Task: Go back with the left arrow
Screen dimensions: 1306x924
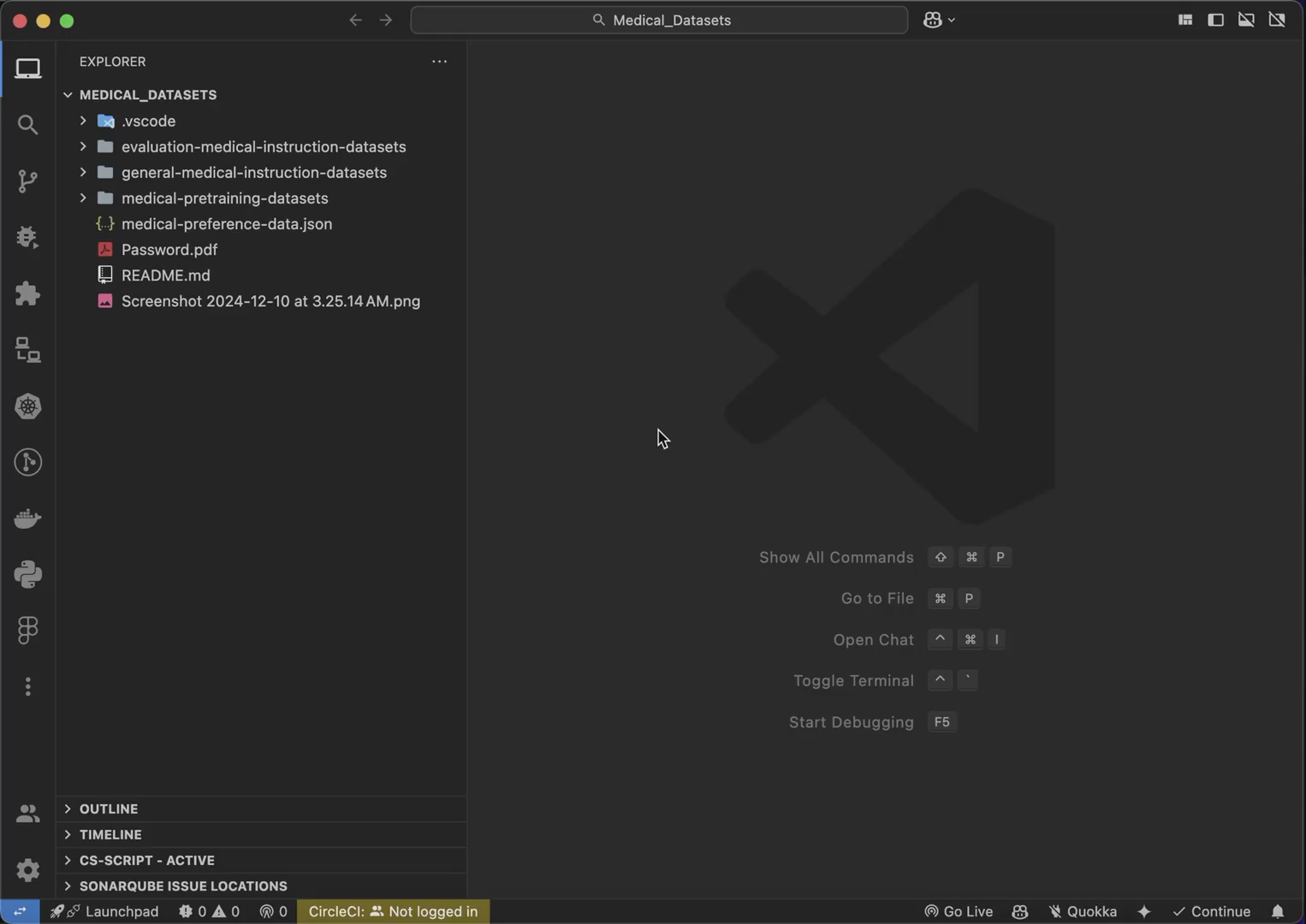Action: pos(355,20)
